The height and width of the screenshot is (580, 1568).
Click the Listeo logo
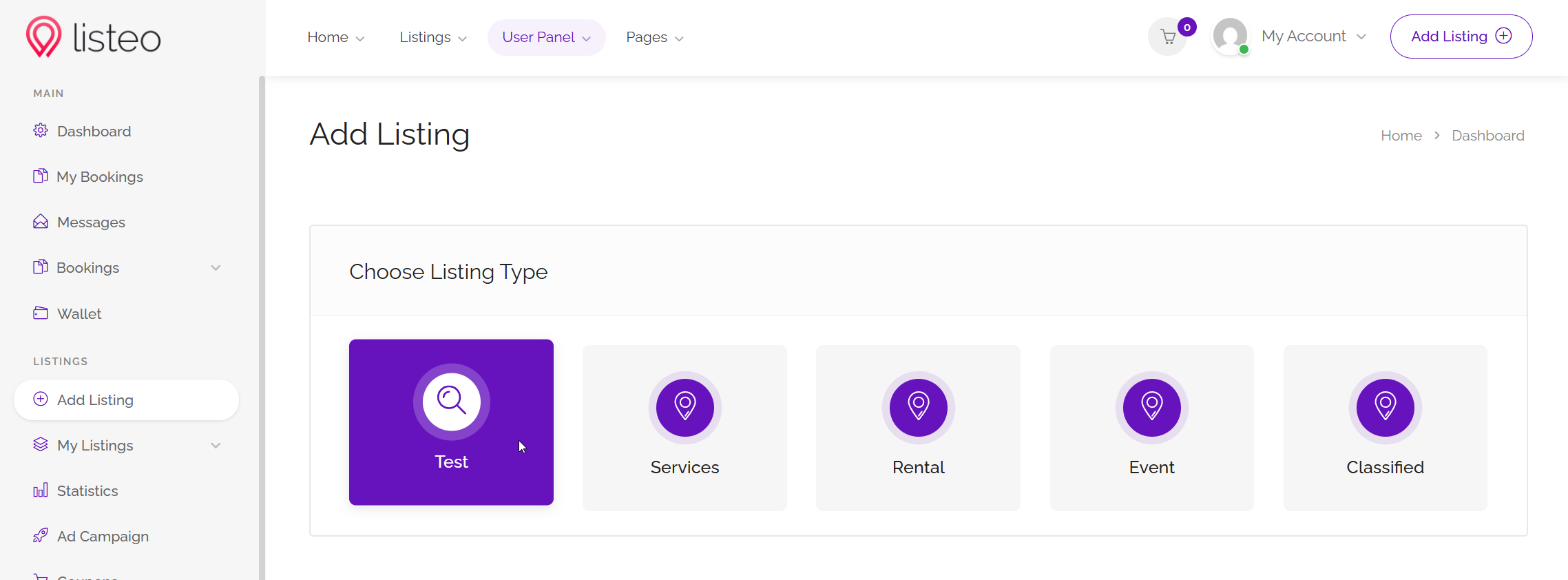[93, 37]
